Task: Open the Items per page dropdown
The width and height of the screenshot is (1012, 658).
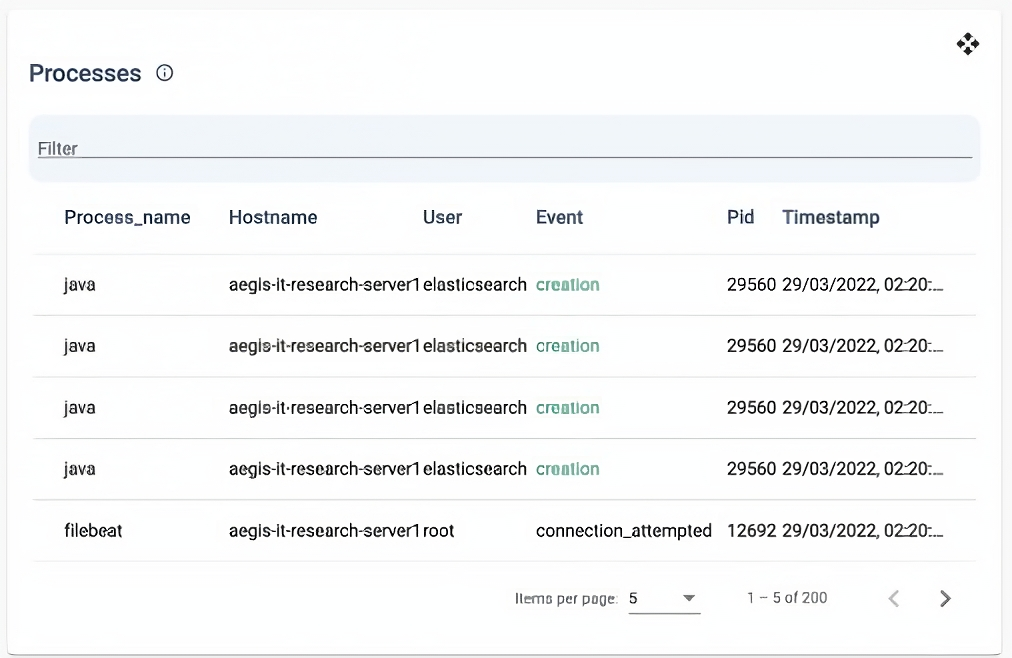Action: point(664,598)
